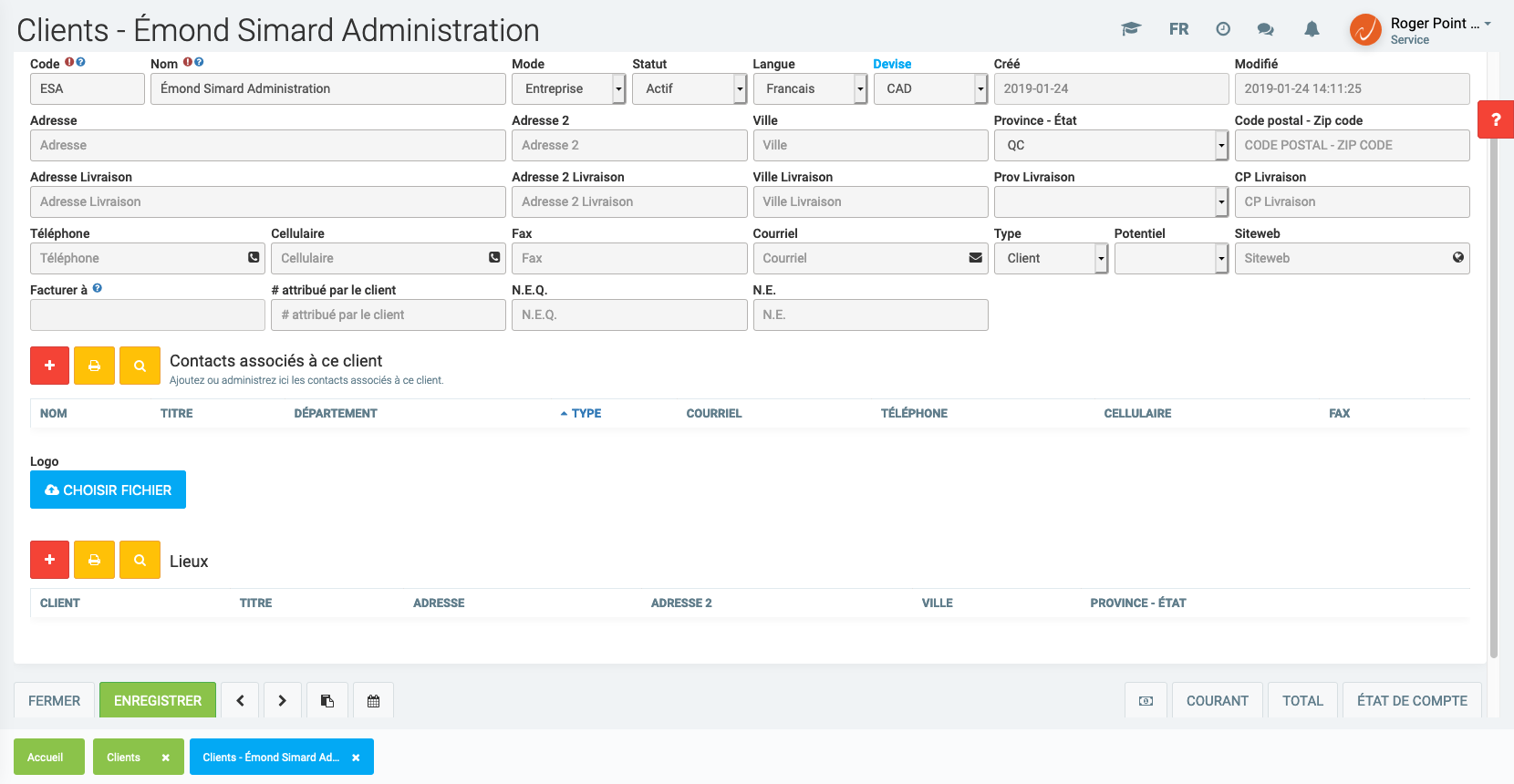Close the Clients - Émond Simard tab

point(356,758)
